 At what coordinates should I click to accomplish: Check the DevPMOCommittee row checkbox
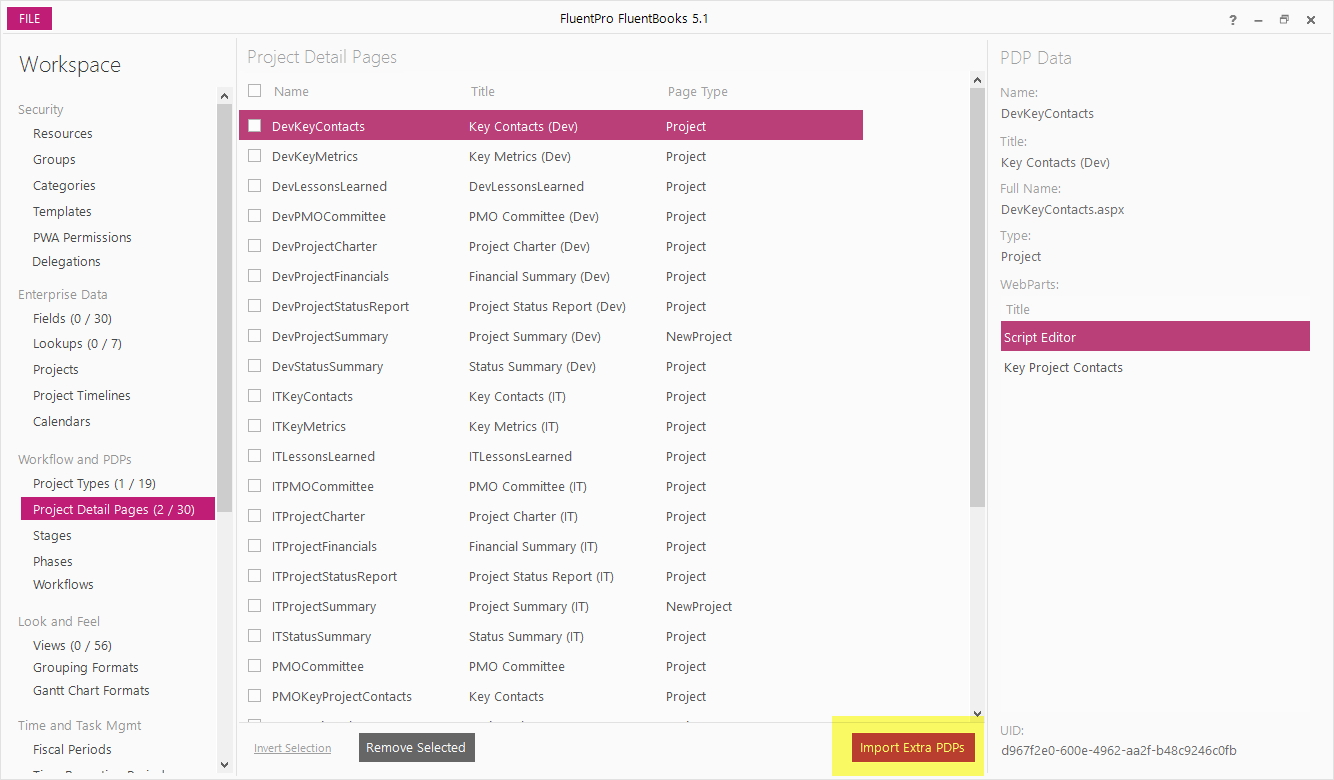[254, 216]
